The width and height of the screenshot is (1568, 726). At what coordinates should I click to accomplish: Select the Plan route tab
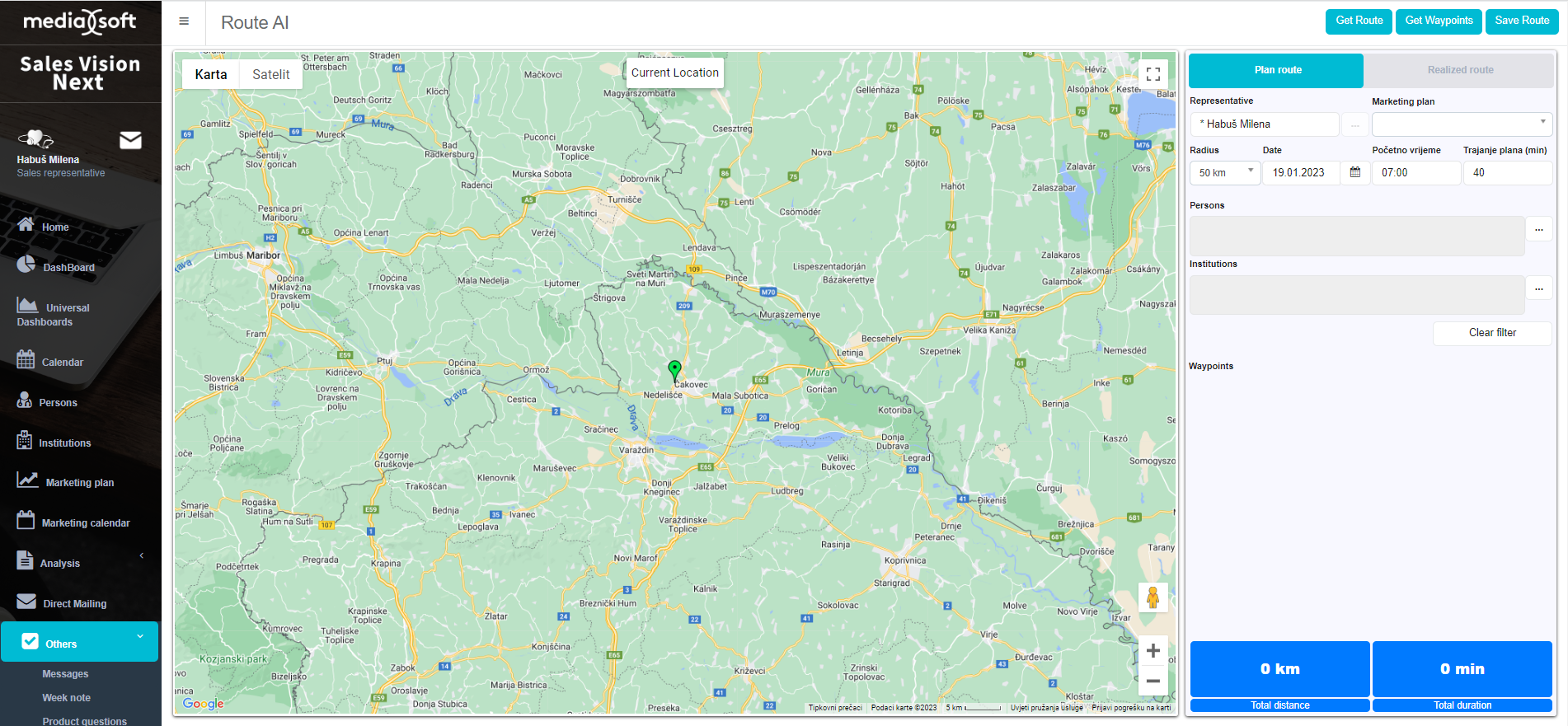(1277, 70)
